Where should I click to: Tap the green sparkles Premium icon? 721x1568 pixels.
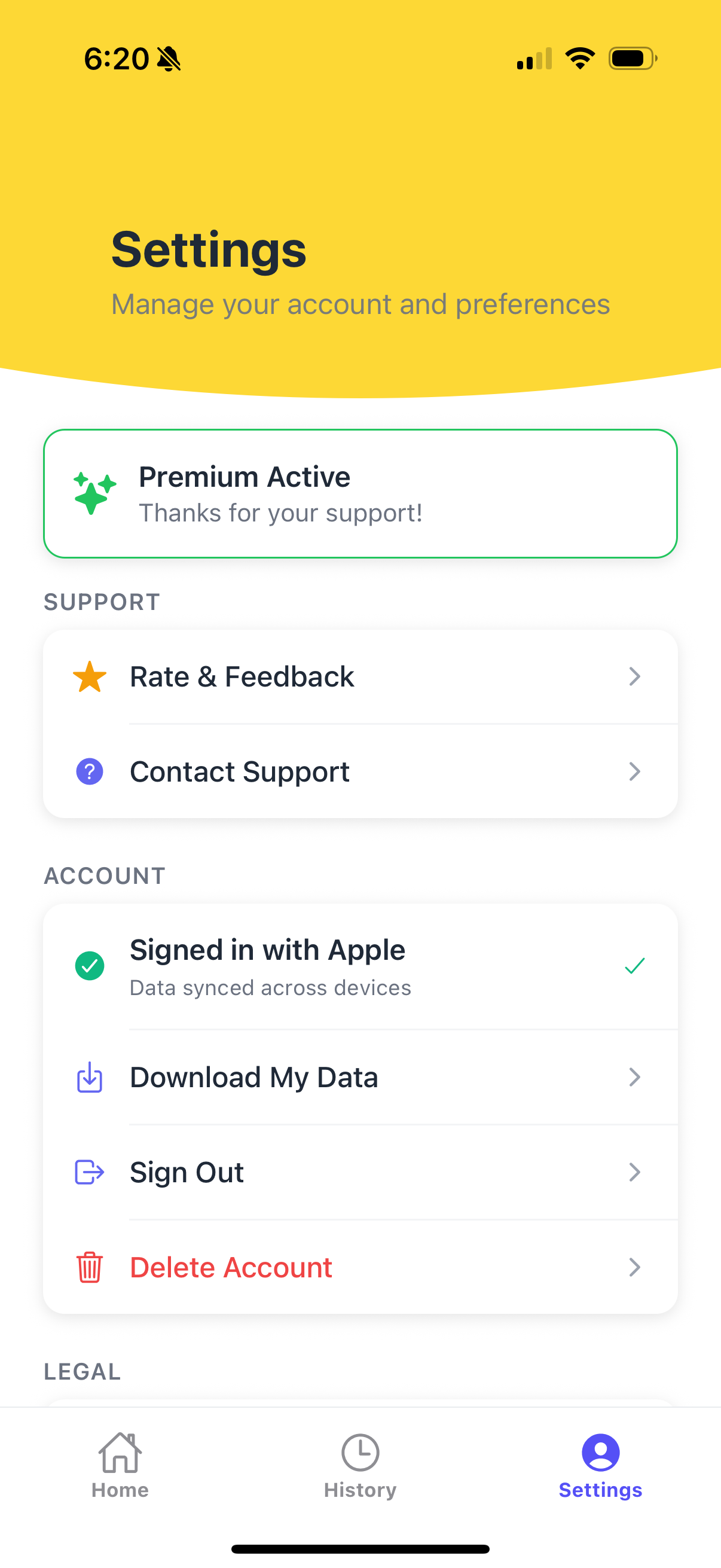pyautogui.click(x=94, y=493)
